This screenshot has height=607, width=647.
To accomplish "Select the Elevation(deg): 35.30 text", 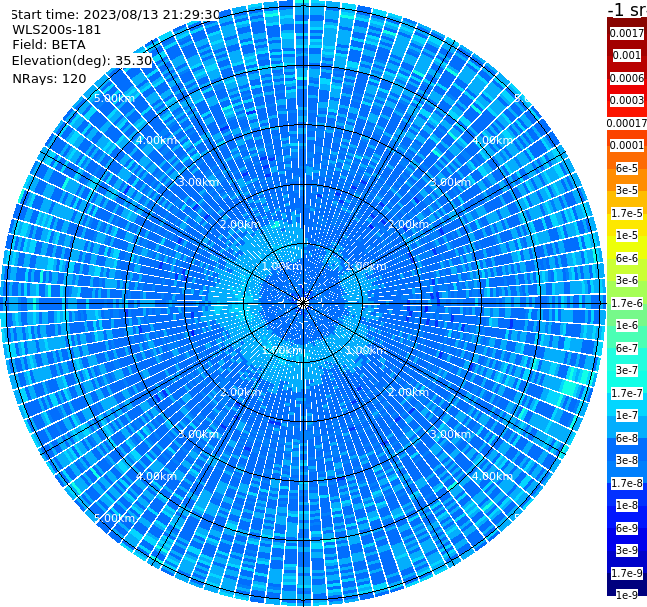I will pos(82,61).
